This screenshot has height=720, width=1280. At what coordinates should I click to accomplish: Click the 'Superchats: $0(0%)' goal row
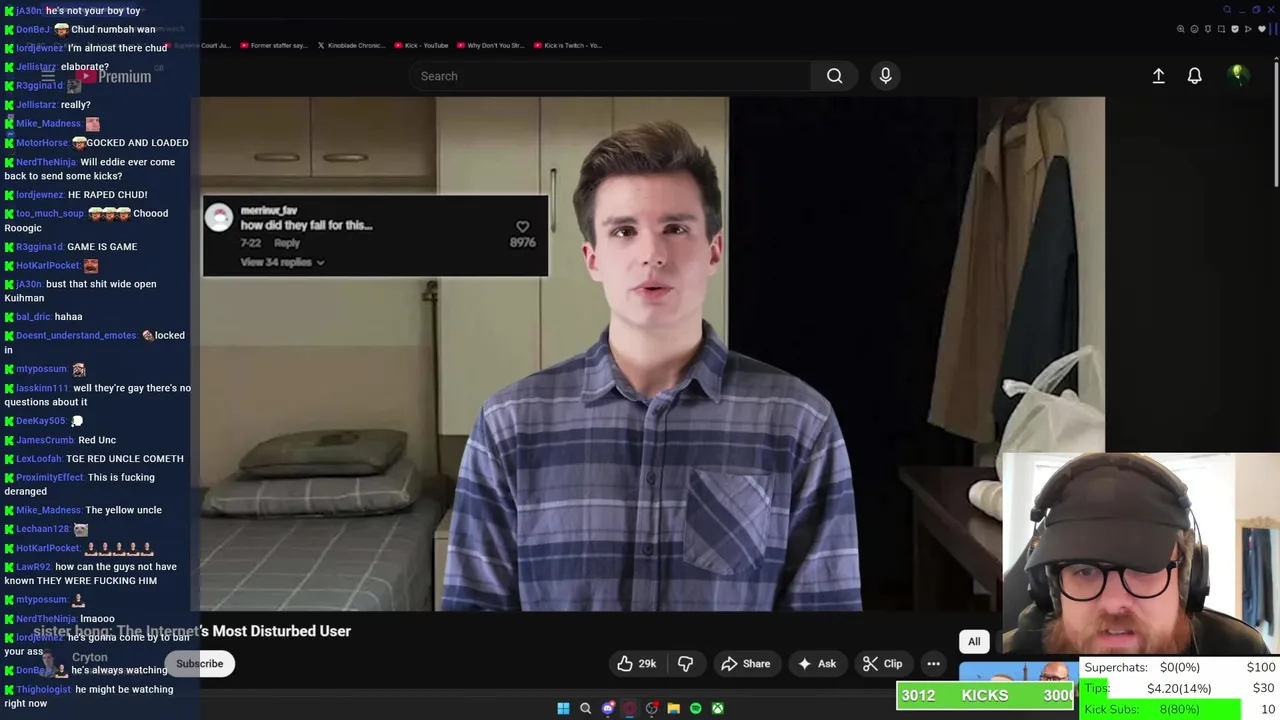tap(1179, 667)
